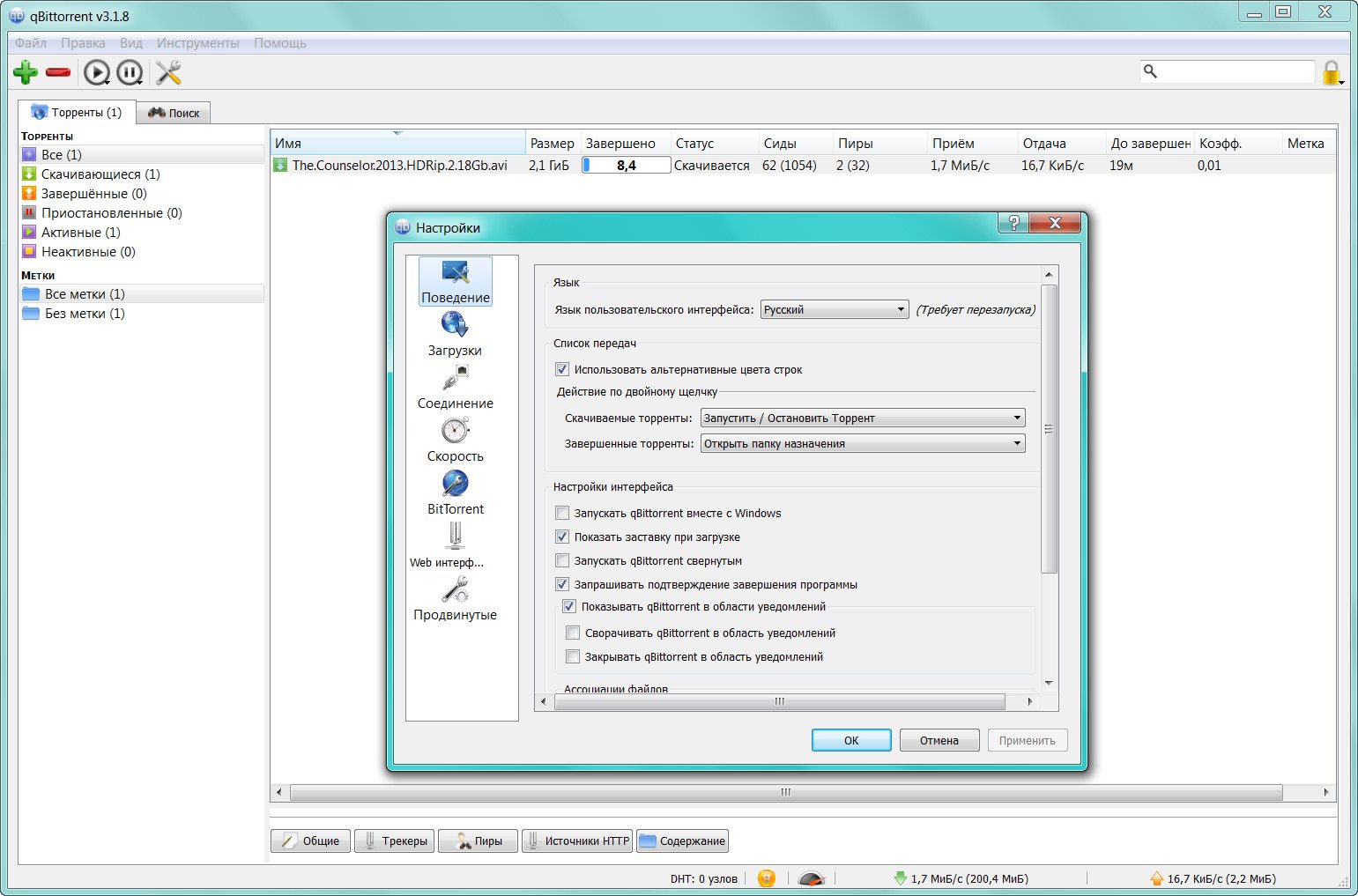Open the Файл menu

31,42
